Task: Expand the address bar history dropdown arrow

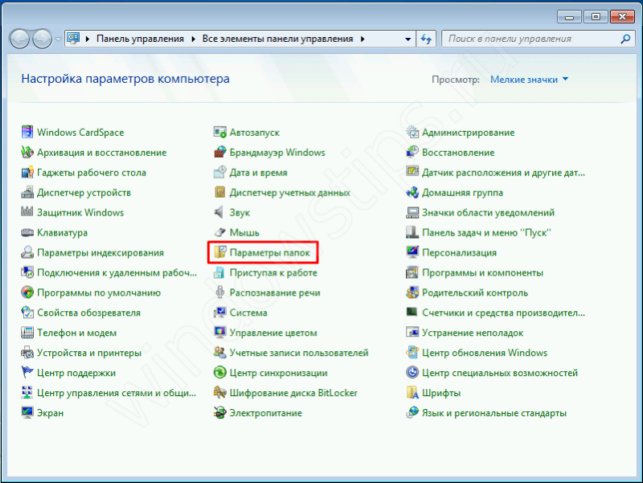Action: (x=408, y=39)
